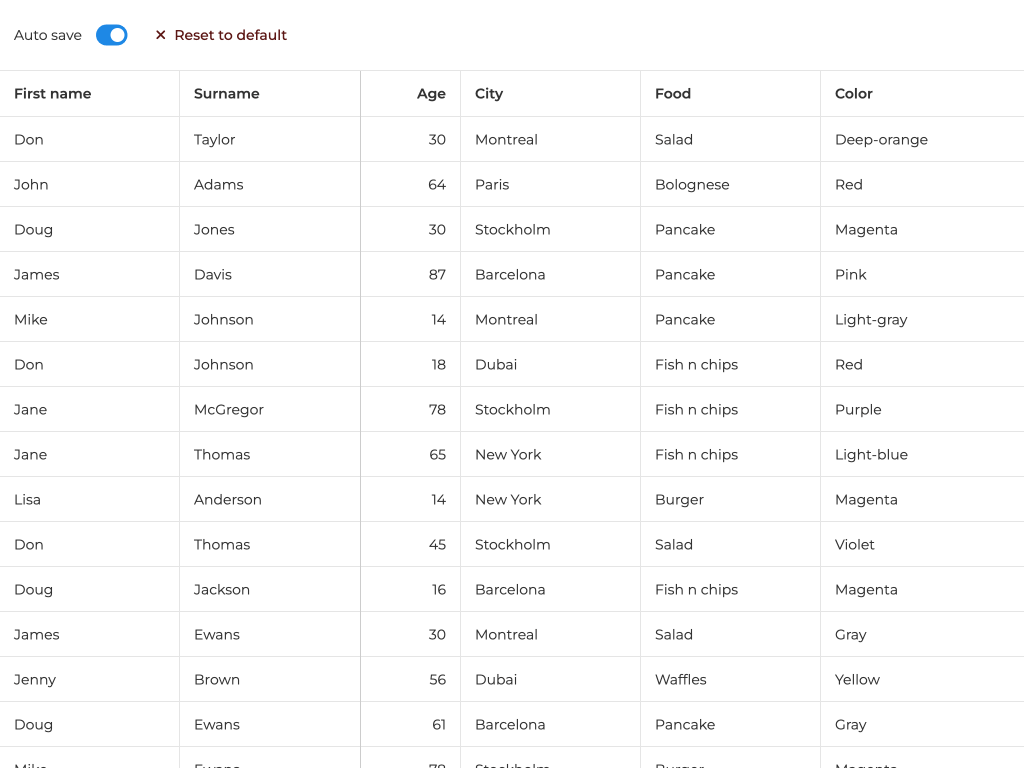The height and width of the screenshot is (768, 1024).
Task: Click the Surname column header
Action: pyautogui.click(x=227, y=94)
